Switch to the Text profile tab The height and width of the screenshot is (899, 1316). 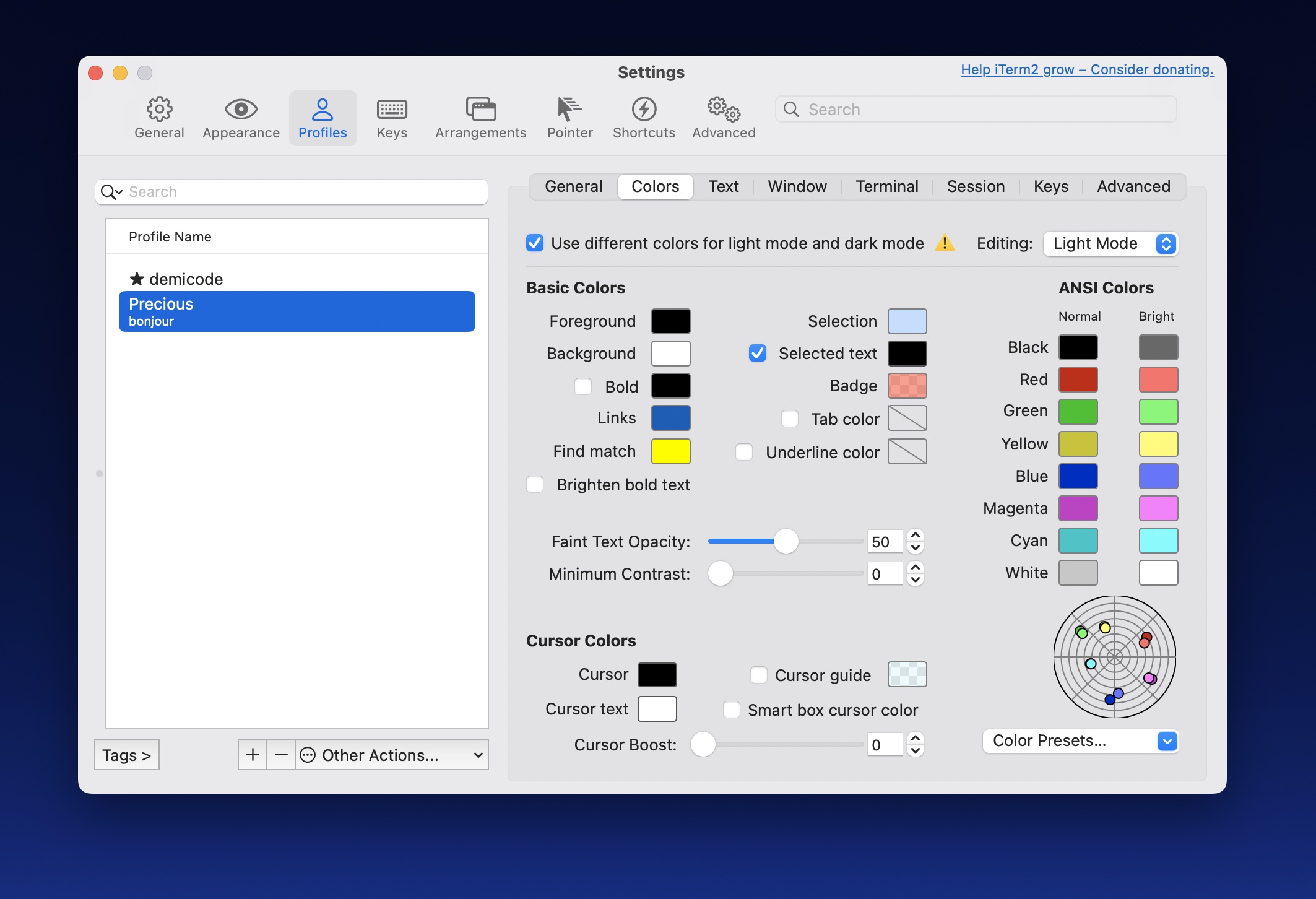tap(723, 186)
